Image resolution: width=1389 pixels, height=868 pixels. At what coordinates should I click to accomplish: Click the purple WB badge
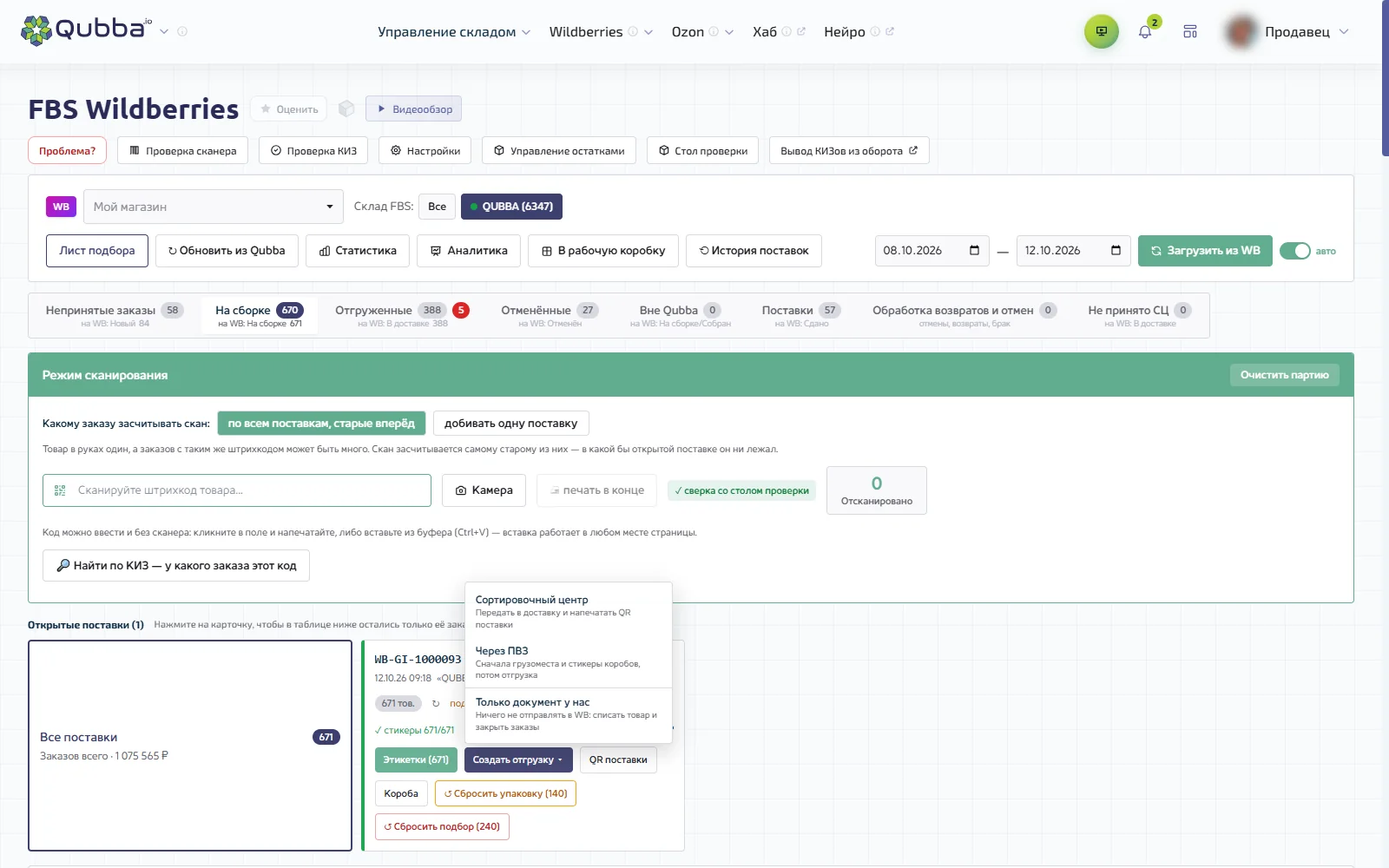tap(61, 207)
